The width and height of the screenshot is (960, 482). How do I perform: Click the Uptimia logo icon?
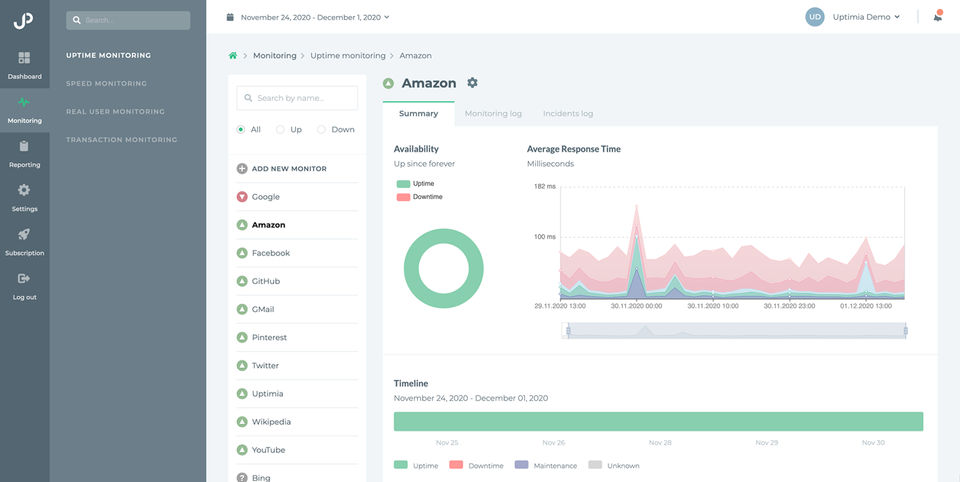[x=23, y=20]
